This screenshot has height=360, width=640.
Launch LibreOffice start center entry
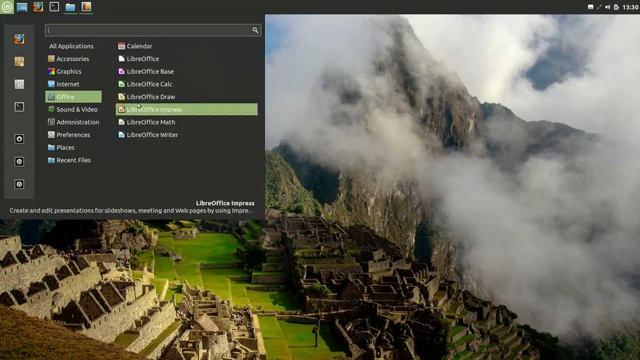click(138, 59)
